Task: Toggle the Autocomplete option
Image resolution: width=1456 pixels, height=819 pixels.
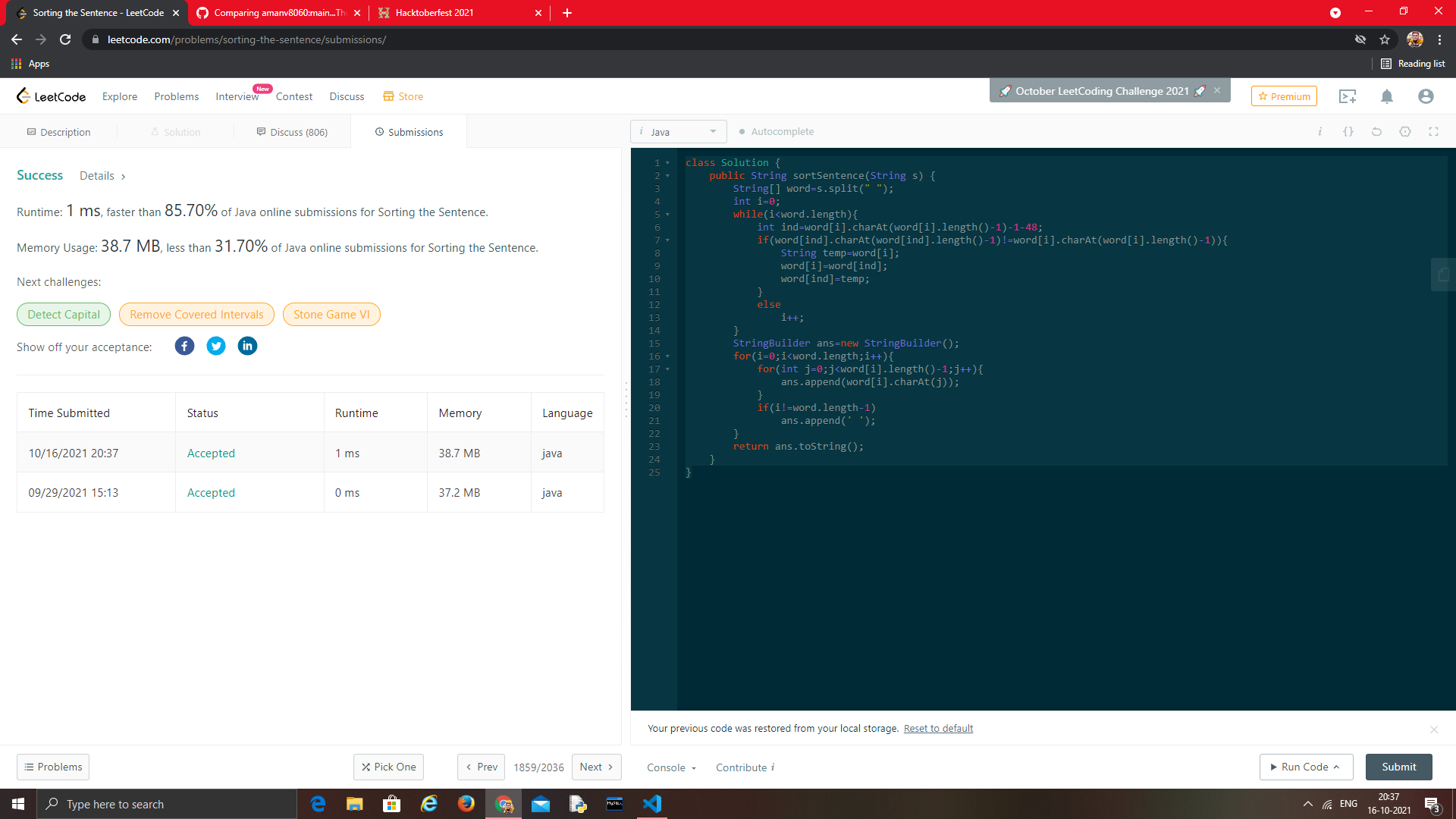Action: pos(777,132)
